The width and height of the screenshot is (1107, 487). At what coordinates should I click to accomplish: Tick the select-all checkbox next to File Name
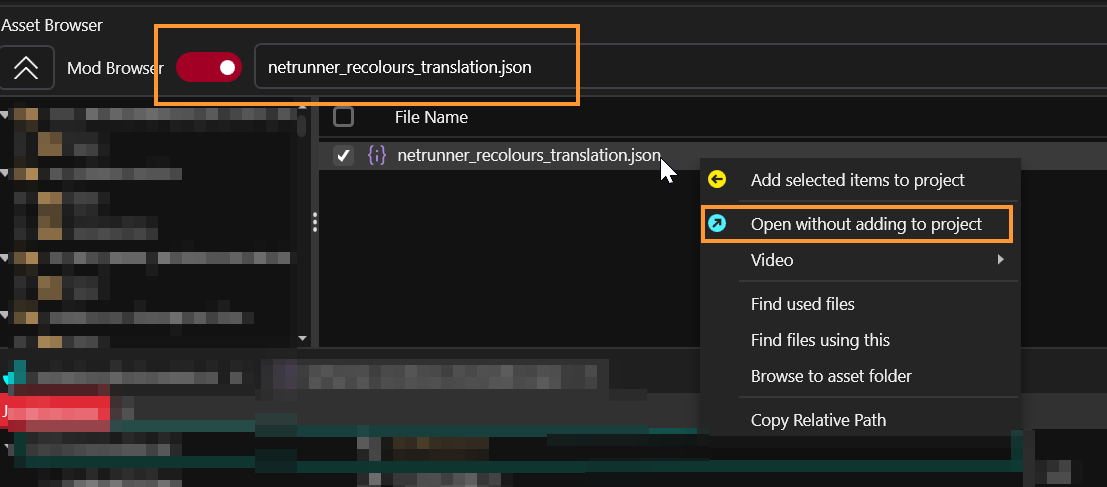pos(343,117)
